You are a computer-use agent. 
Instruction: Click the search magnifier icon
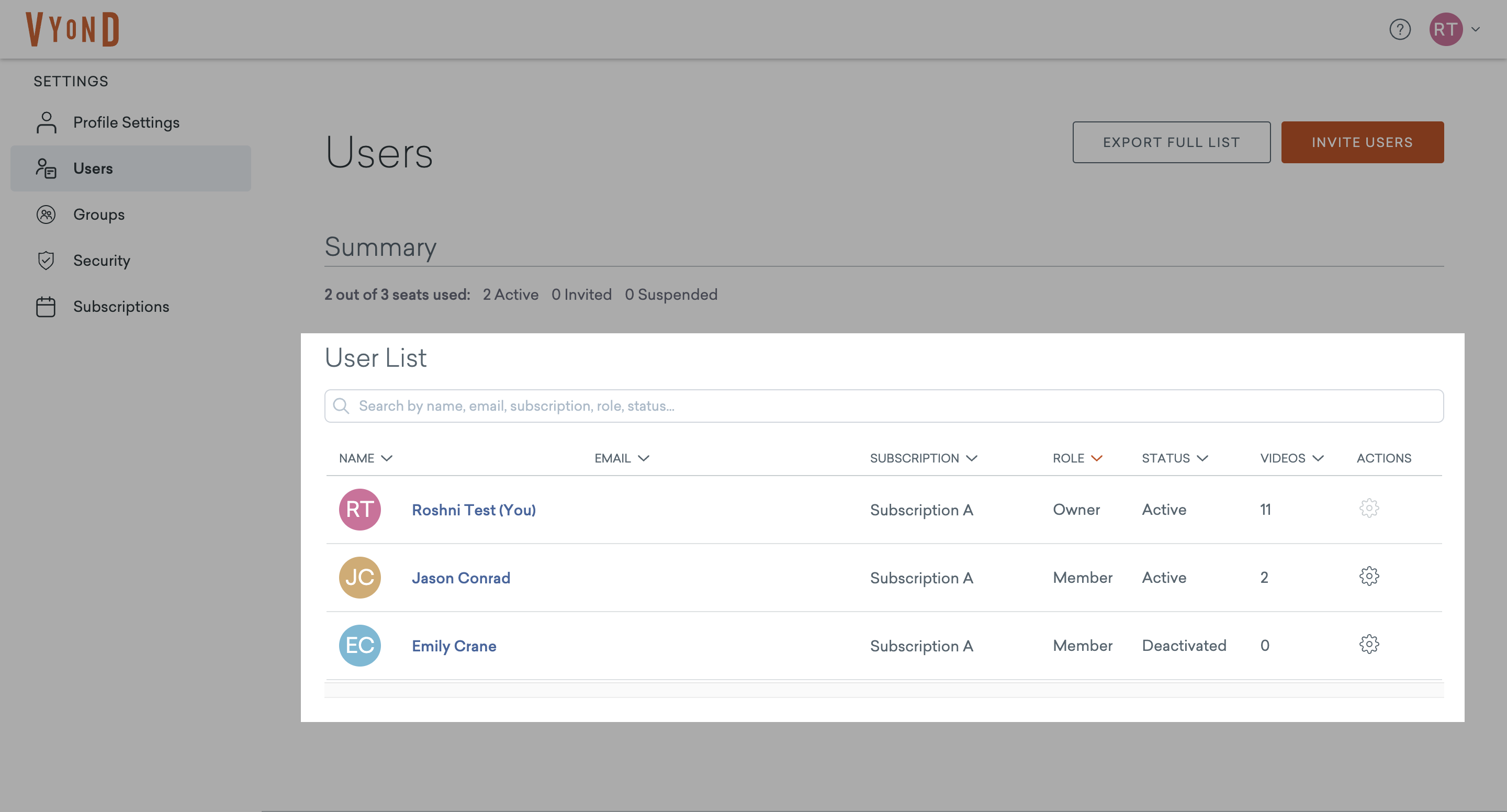[341, 406]
